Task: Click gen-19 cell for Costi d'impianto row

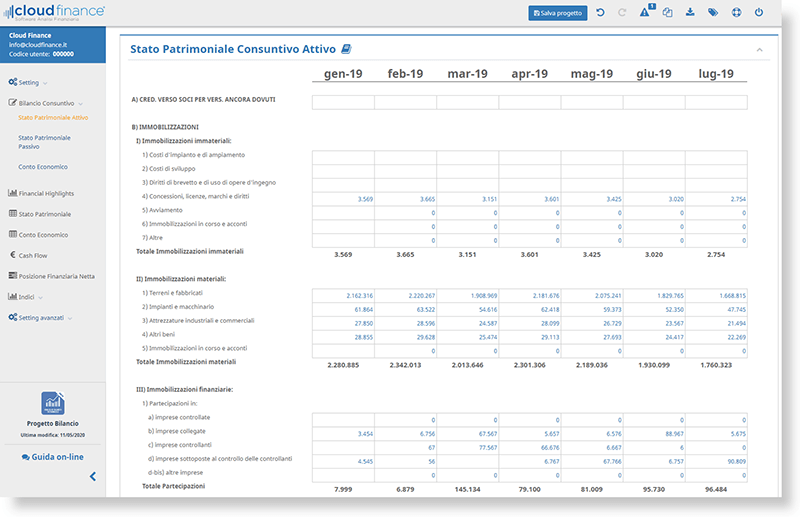Action: 343,157
